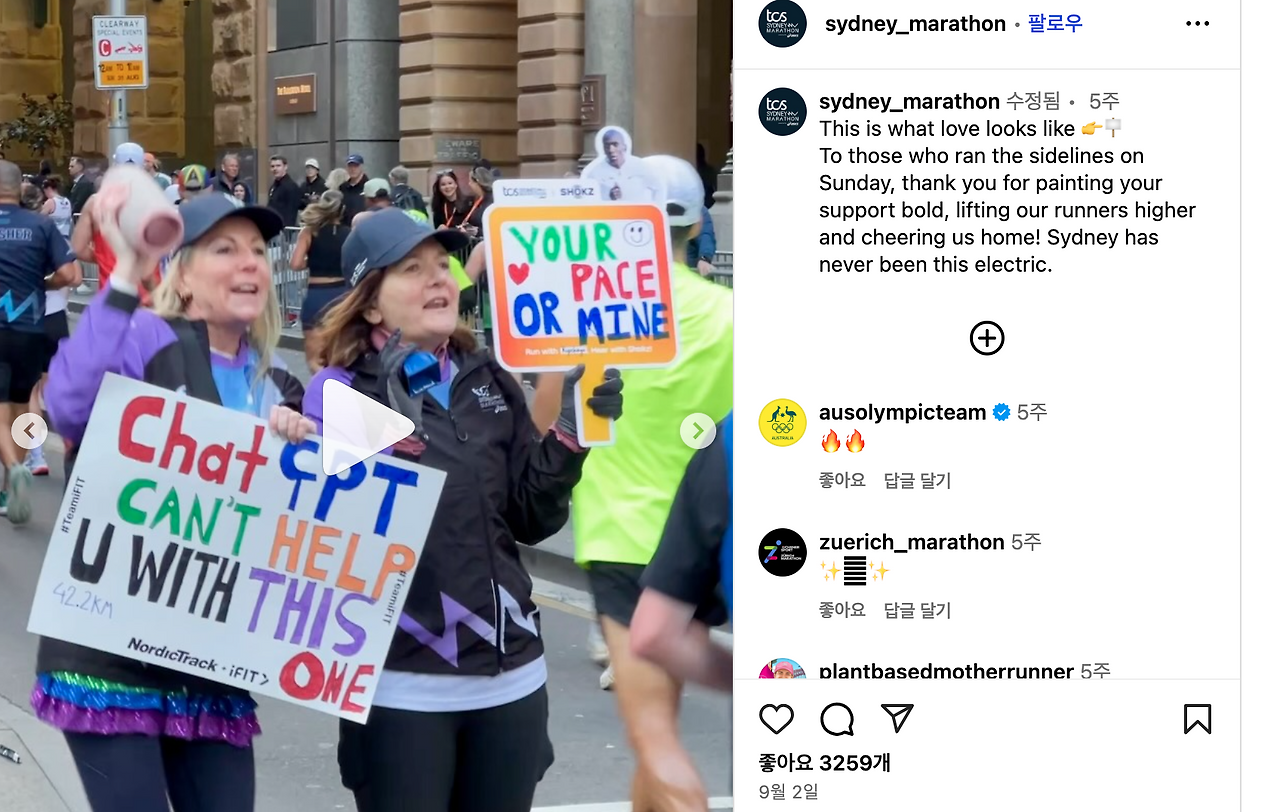Save the post with the bookmark icon
1280x812 pixels.
(x=1197, y=719)
